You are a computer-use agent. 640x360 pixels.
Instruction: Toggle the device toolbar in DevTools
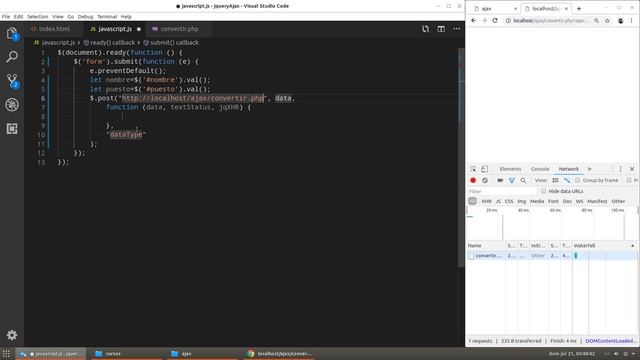[484, 169]
